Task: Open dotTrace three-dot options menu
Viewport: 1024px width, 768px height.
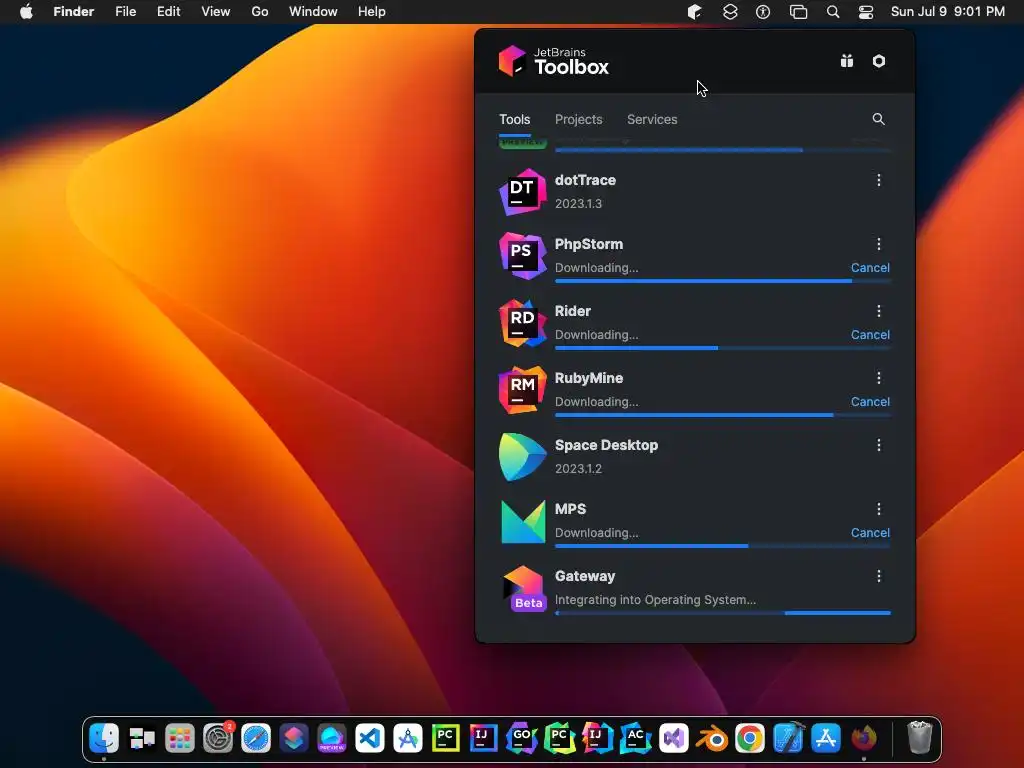Action: click(878, 180)
